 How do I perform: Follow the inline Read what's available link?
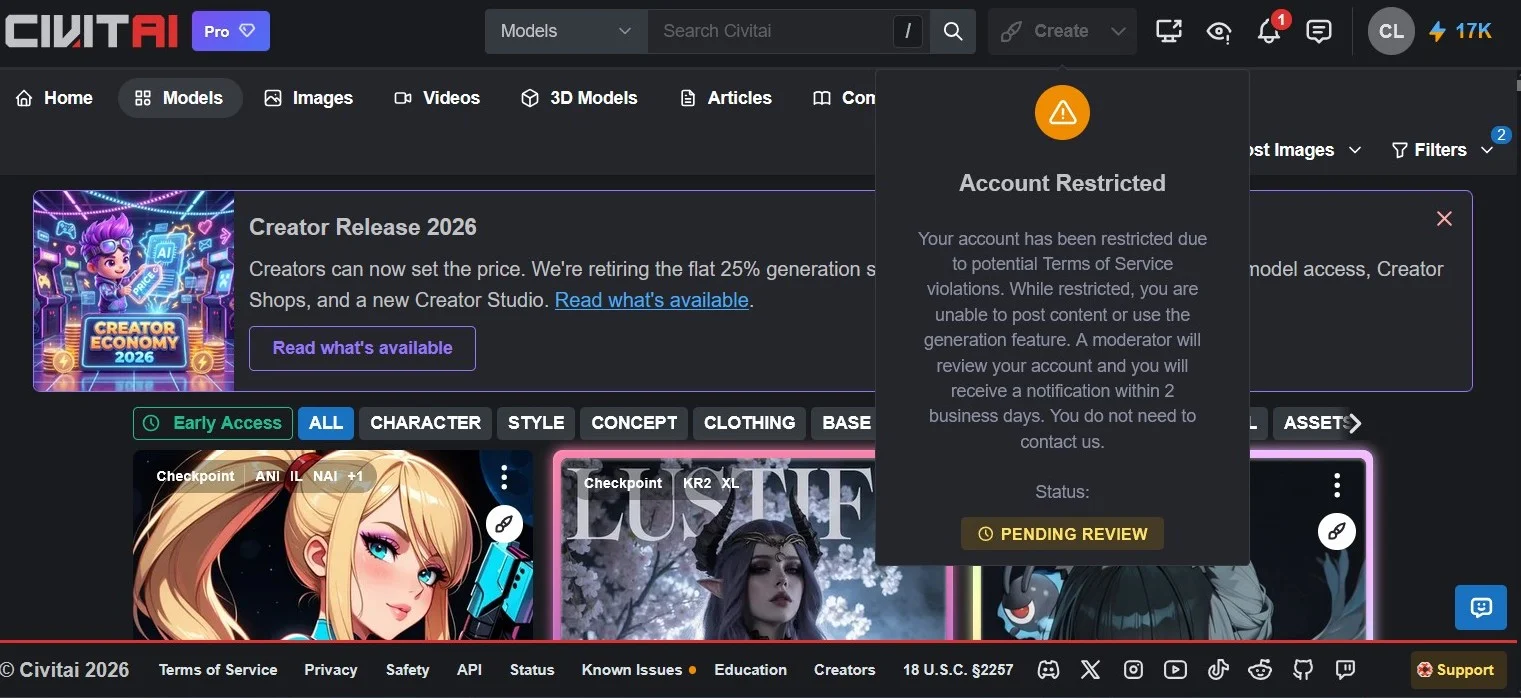pyautogui.click(x=652, y=300)
